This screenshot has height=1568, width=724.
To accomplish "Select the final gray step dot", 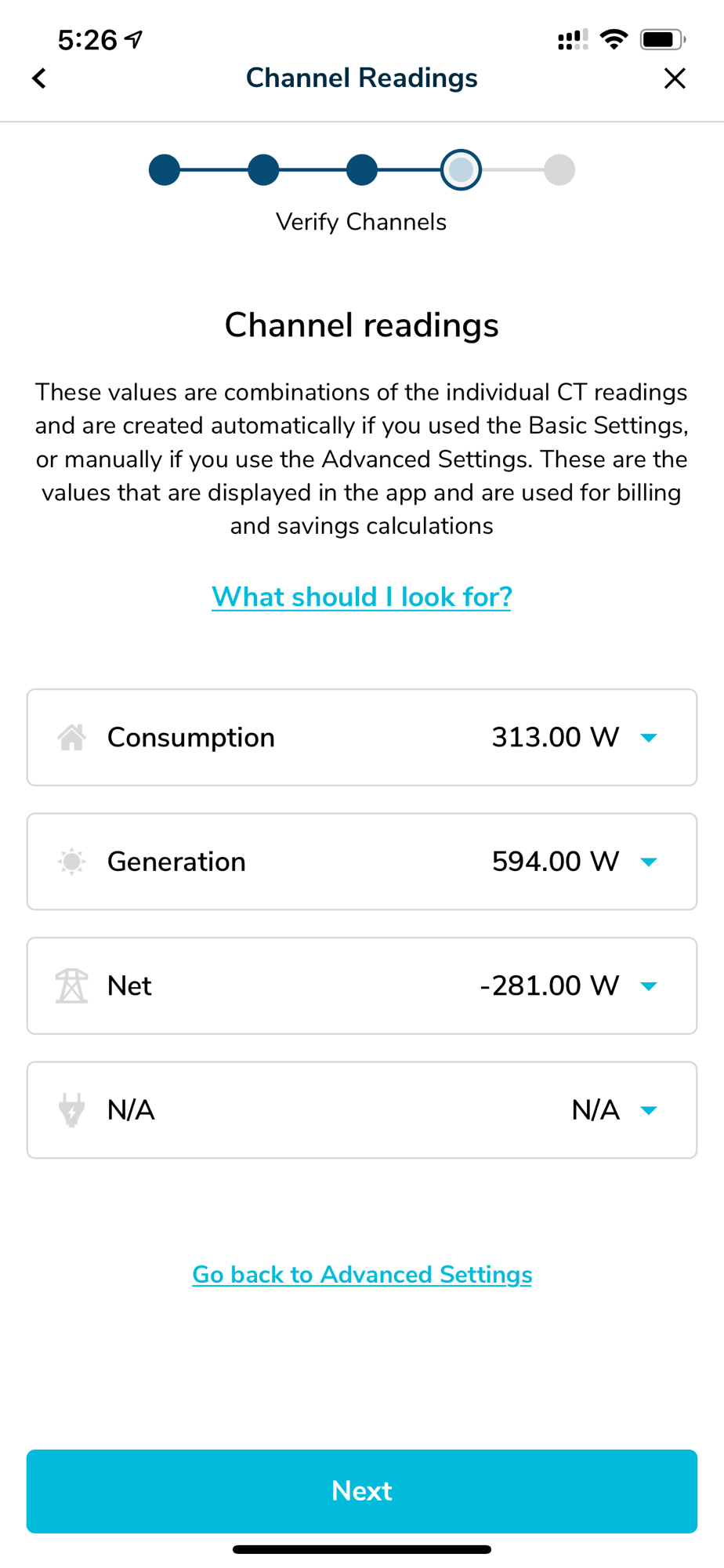I will 559,169.
